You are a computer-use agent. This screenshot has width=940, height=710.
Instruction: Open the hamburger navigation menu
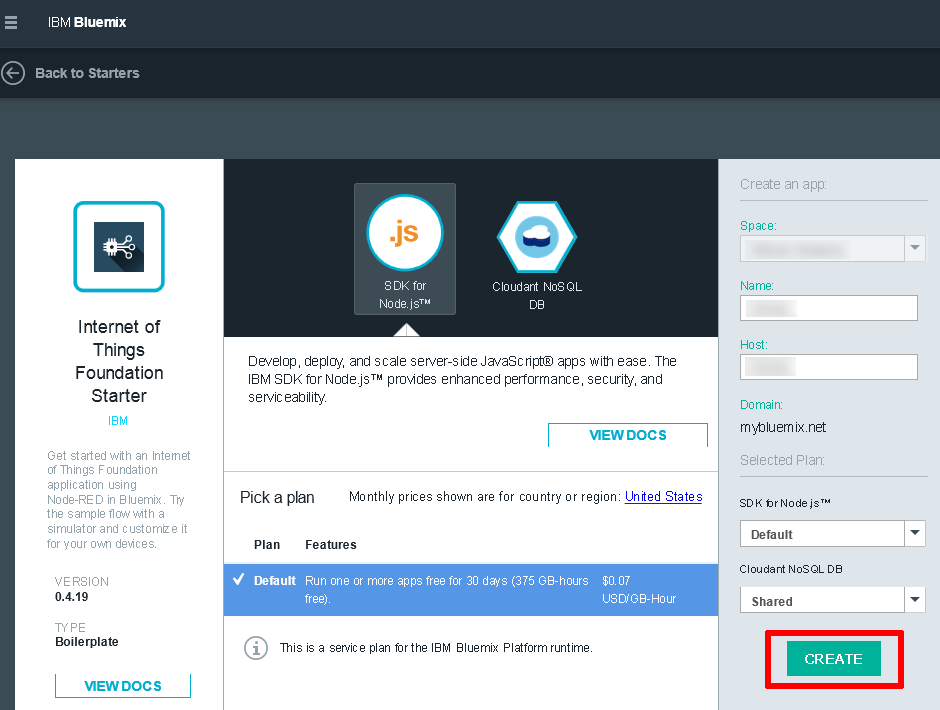pos(10,22)
